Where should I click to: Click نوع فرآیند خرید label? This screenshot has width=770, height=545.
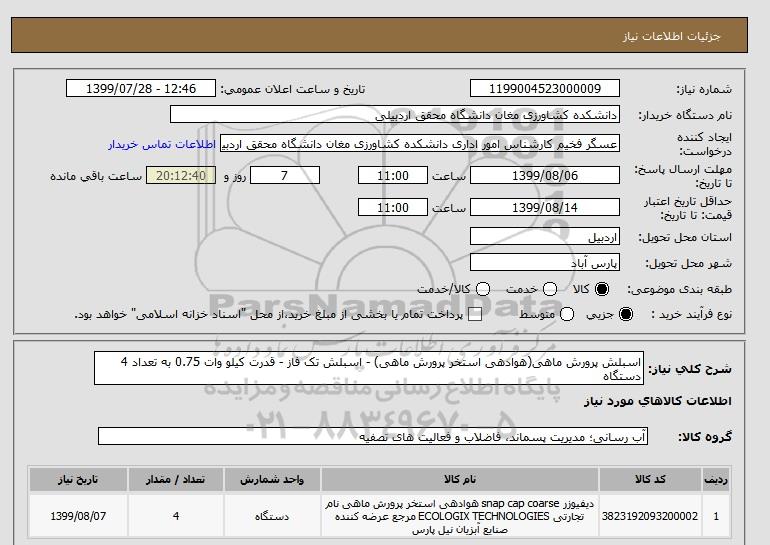691,314
